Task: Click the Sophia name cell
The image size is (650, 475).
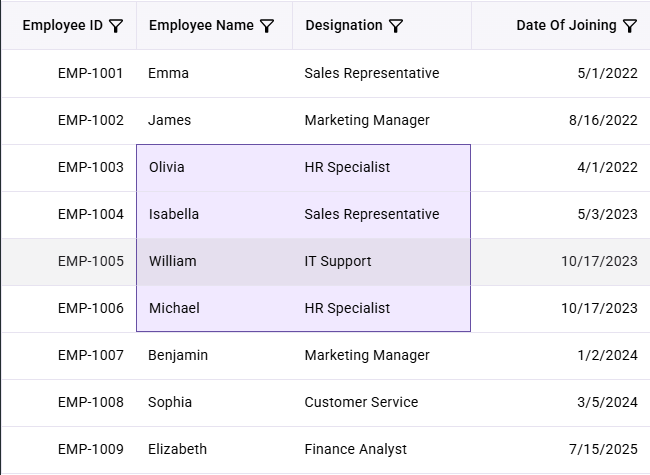Action: pos(214,402)
